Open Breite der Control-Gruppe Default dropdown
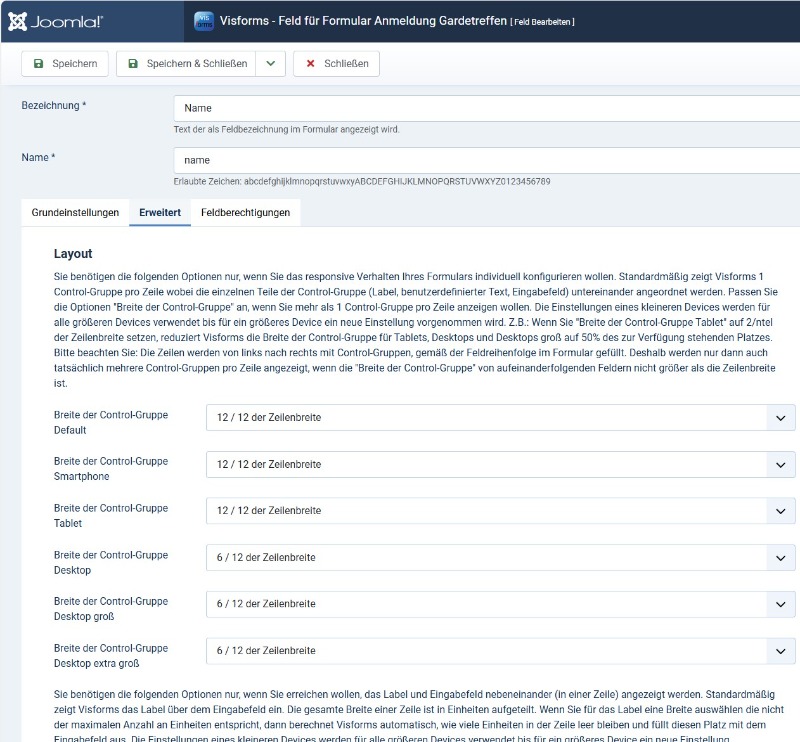This screenshot has width=800, height=742. 500,417
